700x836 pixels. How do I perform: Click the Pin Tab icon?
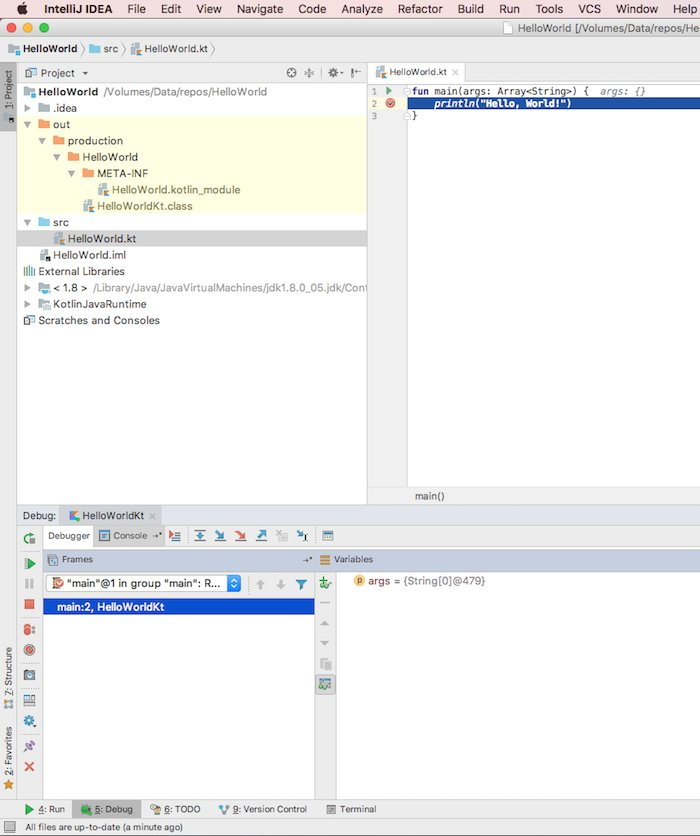(29, 746)
